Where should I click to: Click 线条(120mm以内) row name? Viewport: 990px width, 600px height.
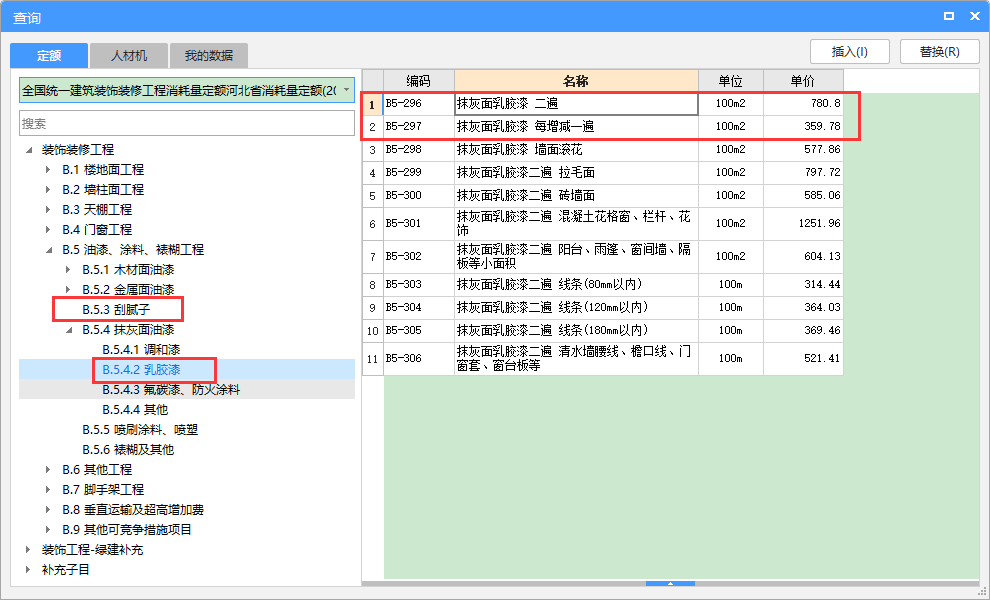[576, 308]
